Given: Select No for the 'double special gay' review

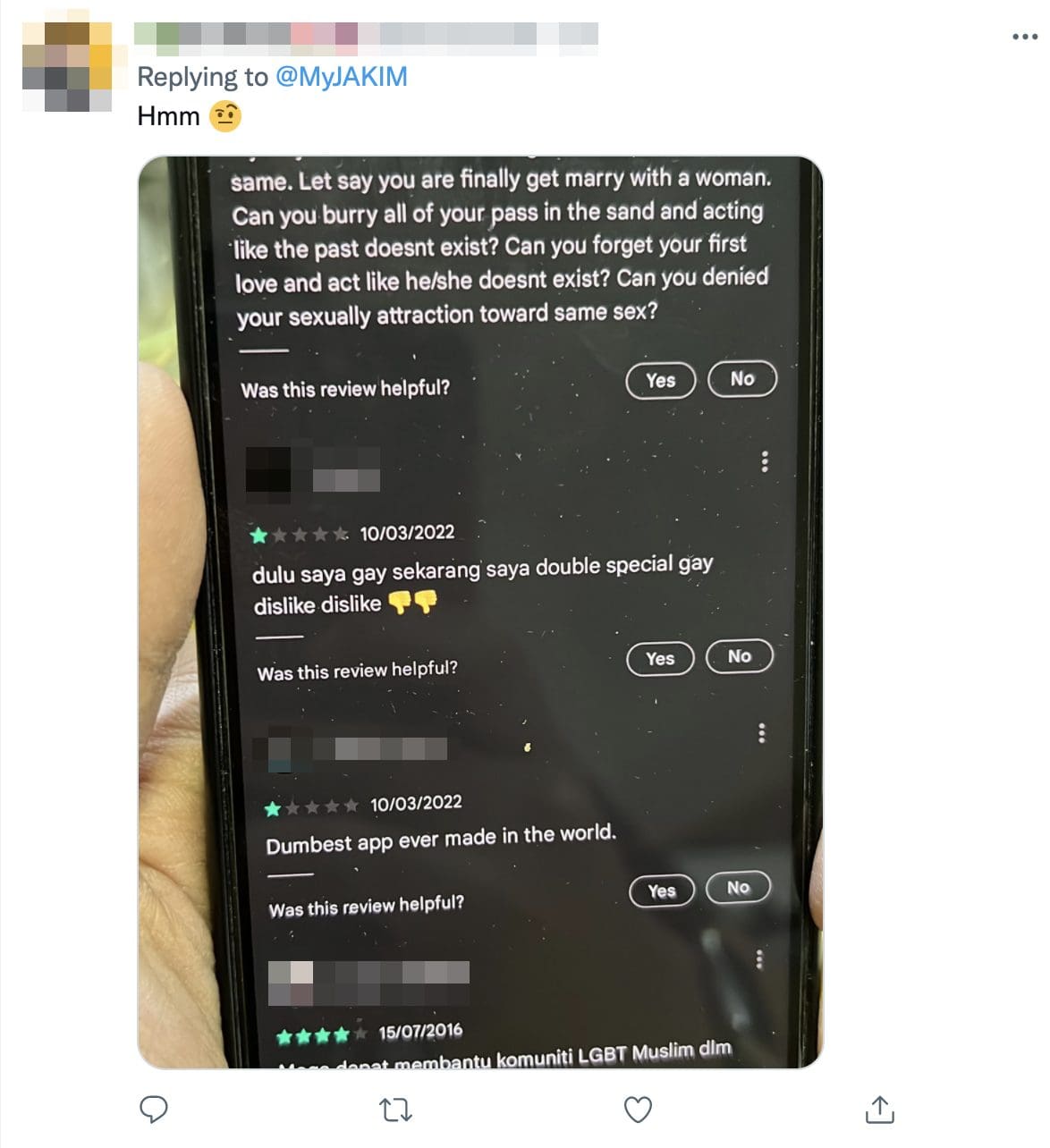Looking at the screenshot, I should click(740, 656).
